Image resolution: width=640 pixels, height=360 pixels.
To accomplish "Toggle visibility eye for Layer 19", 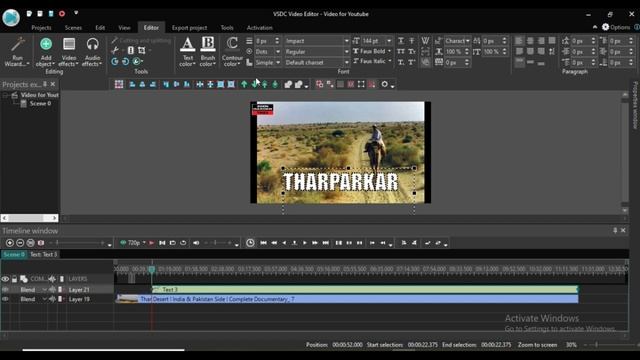I will click(5, 299).
